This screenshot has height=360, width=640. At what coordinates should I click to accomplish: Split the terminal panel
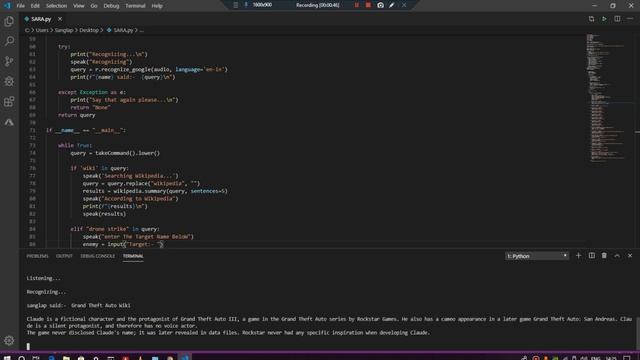click(591, 256)
